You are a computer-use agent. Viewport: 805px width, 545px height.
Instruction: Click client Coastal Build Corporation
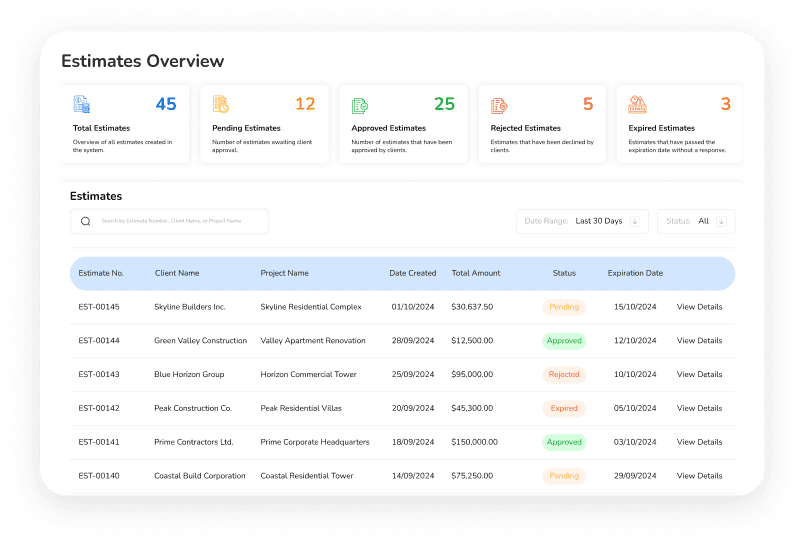coord(200,476)
